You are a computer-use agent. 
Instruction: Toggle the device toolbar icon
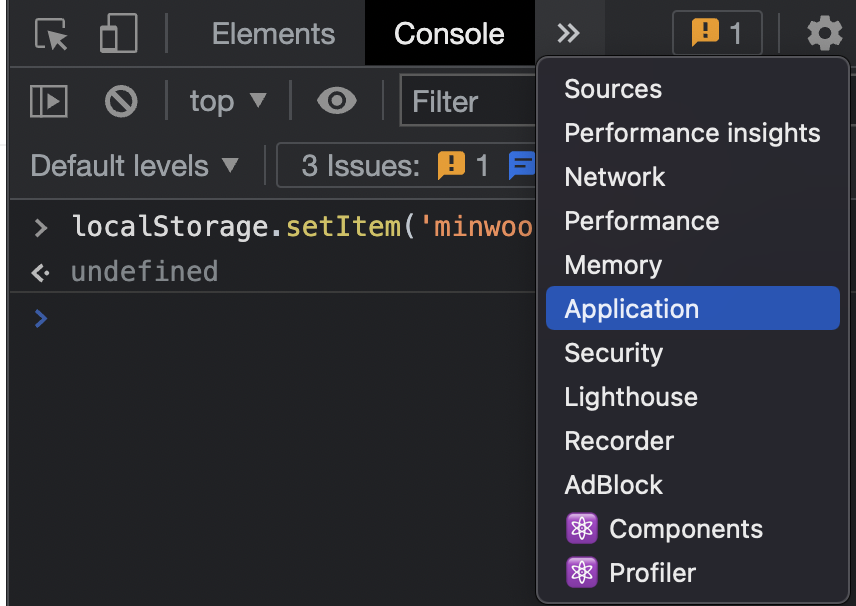118,34
